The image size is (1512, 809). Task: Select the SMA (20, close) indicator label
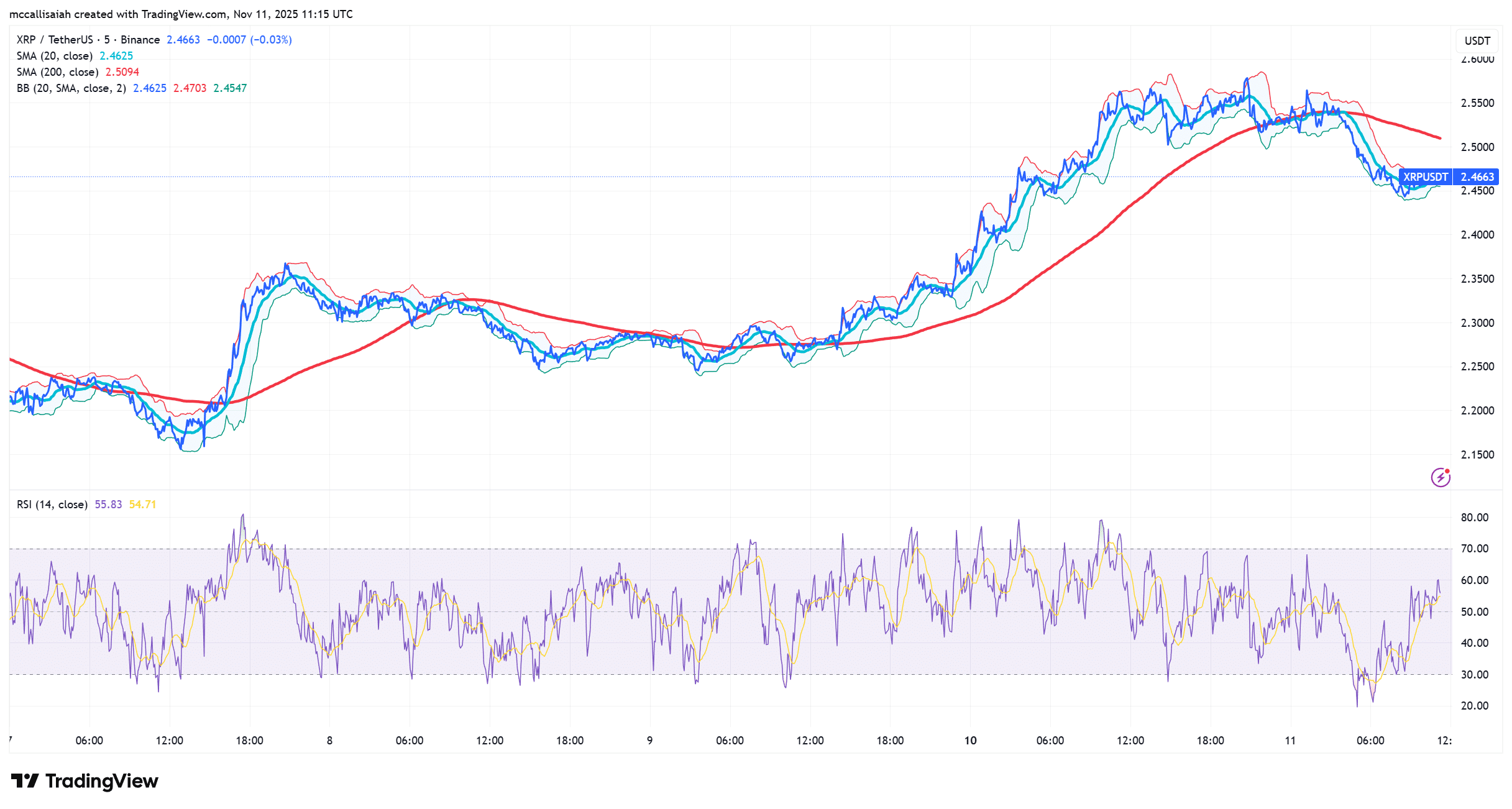click(x=53, y=55)
